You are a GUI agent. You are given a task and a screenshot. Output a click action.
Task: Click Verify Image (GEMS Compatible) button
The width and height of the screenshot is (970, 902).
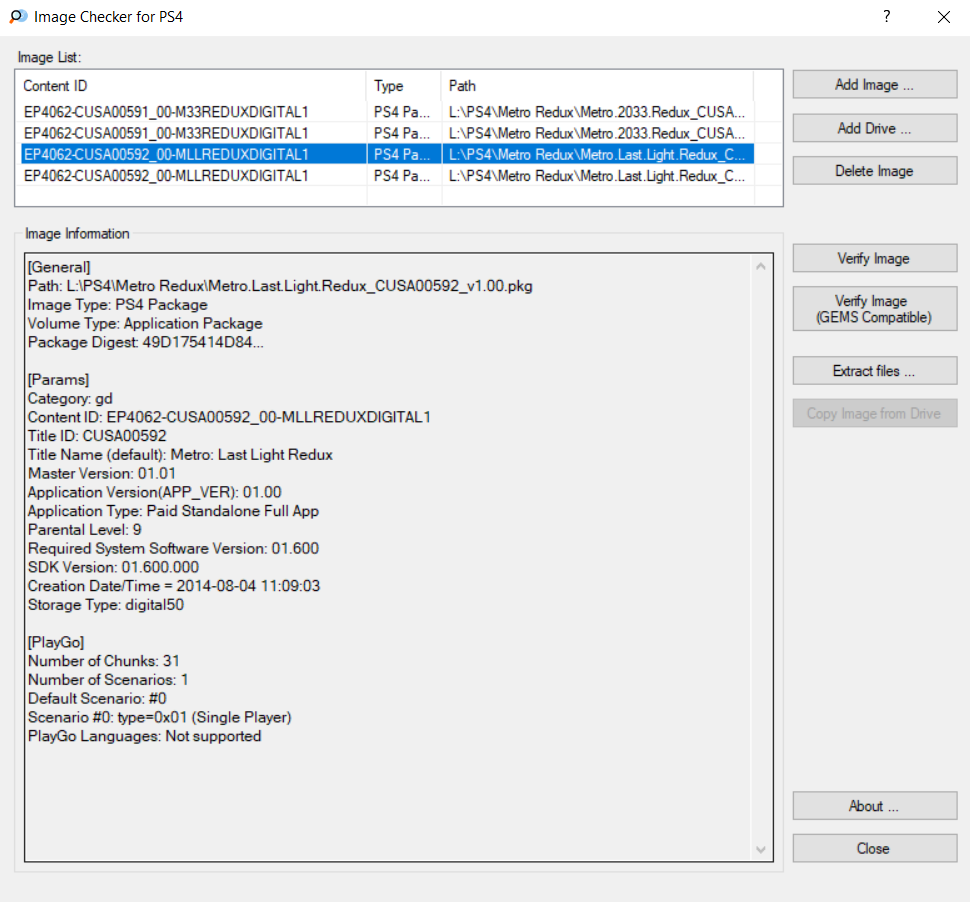pyautogui.click(x=874, y=309)
